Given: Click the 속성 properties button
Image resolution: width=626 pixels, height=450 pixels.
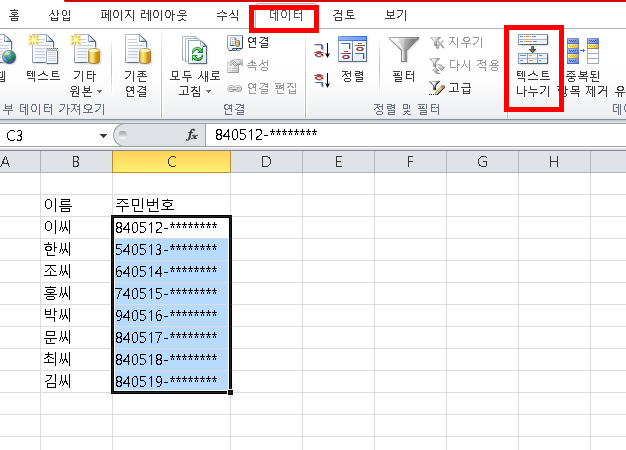Looking at the screenshot, I should click(248, 65).
